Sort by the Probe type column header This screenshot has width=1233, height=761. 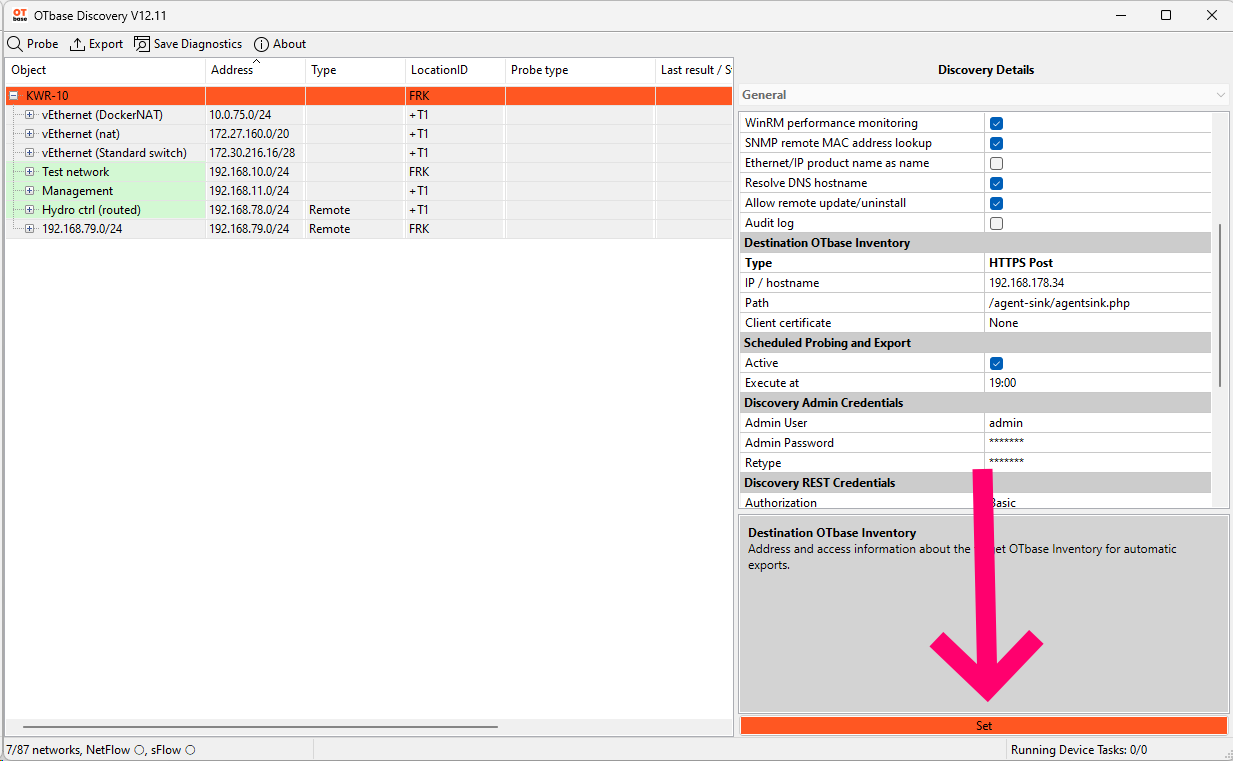pyautogui.click(x=581, y=70)
